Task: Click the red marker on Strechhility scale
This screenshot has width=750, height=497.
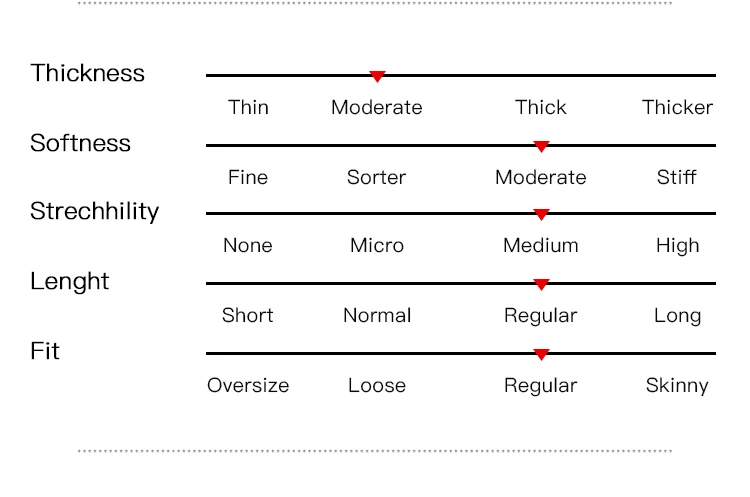Action: coord(541,214)
